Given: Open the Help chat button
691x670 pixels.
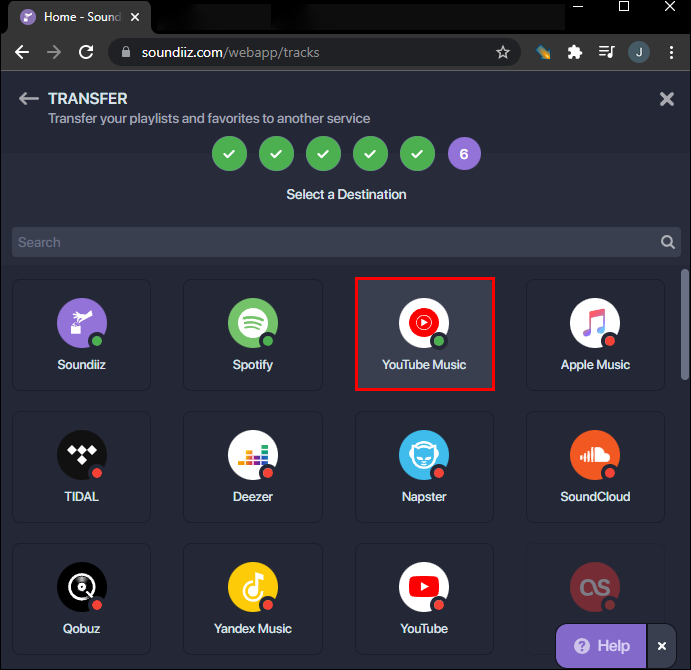Looking at the screenshot, I should point(602,646).
